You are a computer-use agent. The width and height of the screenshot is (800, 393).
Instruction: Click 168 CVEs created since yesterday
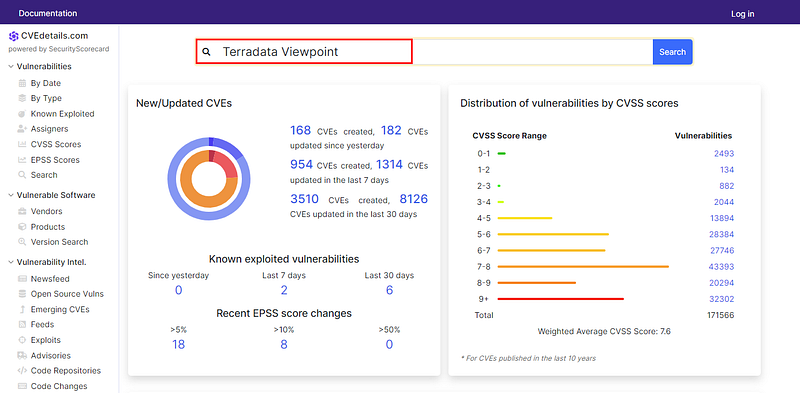coord(300,131)
